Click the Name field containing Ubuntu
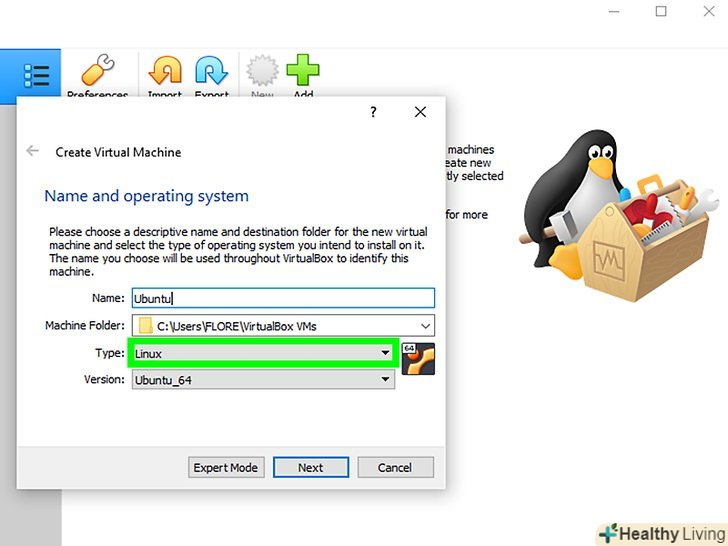 pyautogui.click(x=283, y=298)
